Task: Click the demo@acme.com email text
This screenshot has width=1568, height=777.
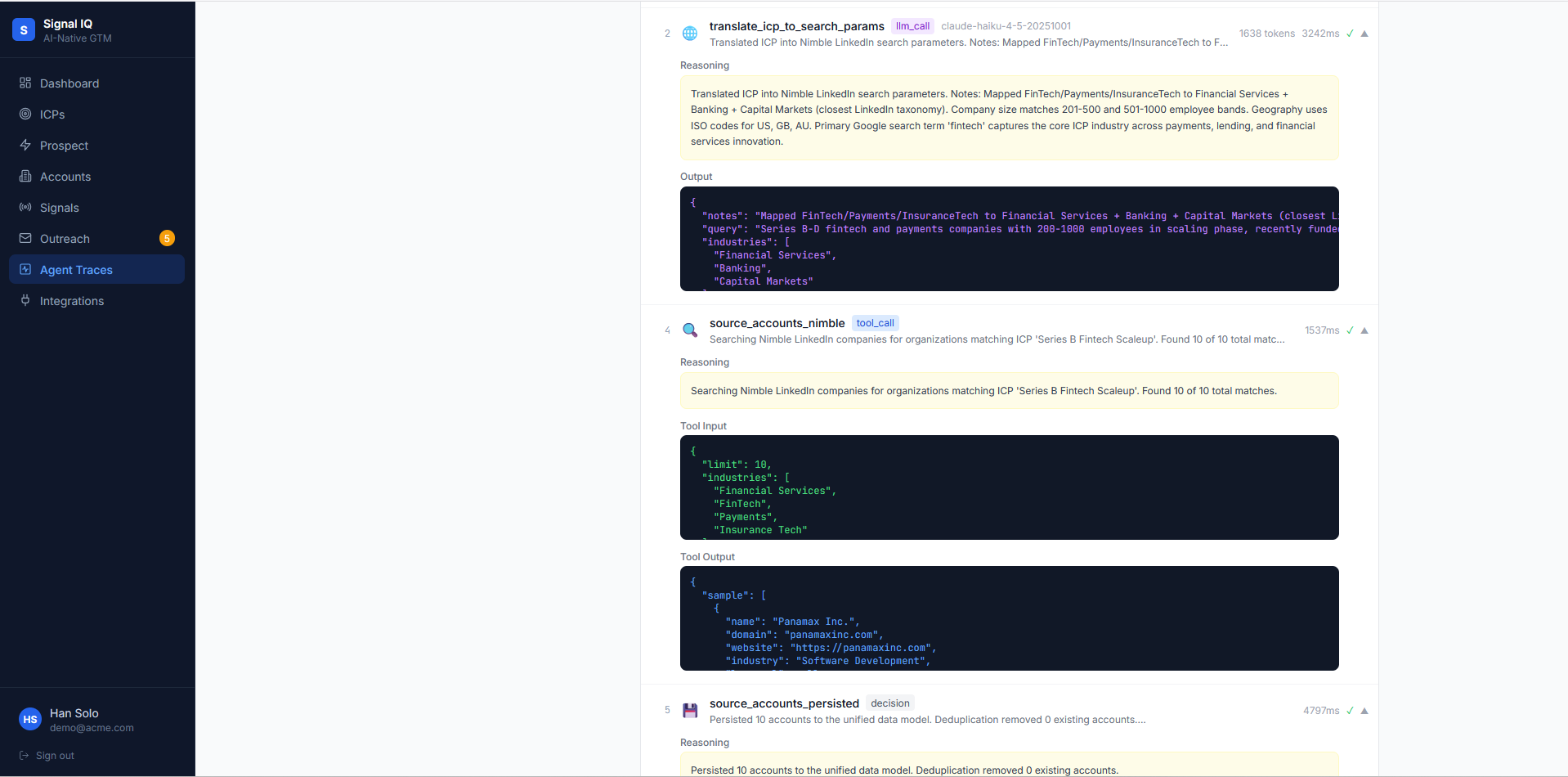Action: click(x=92, y=728)
